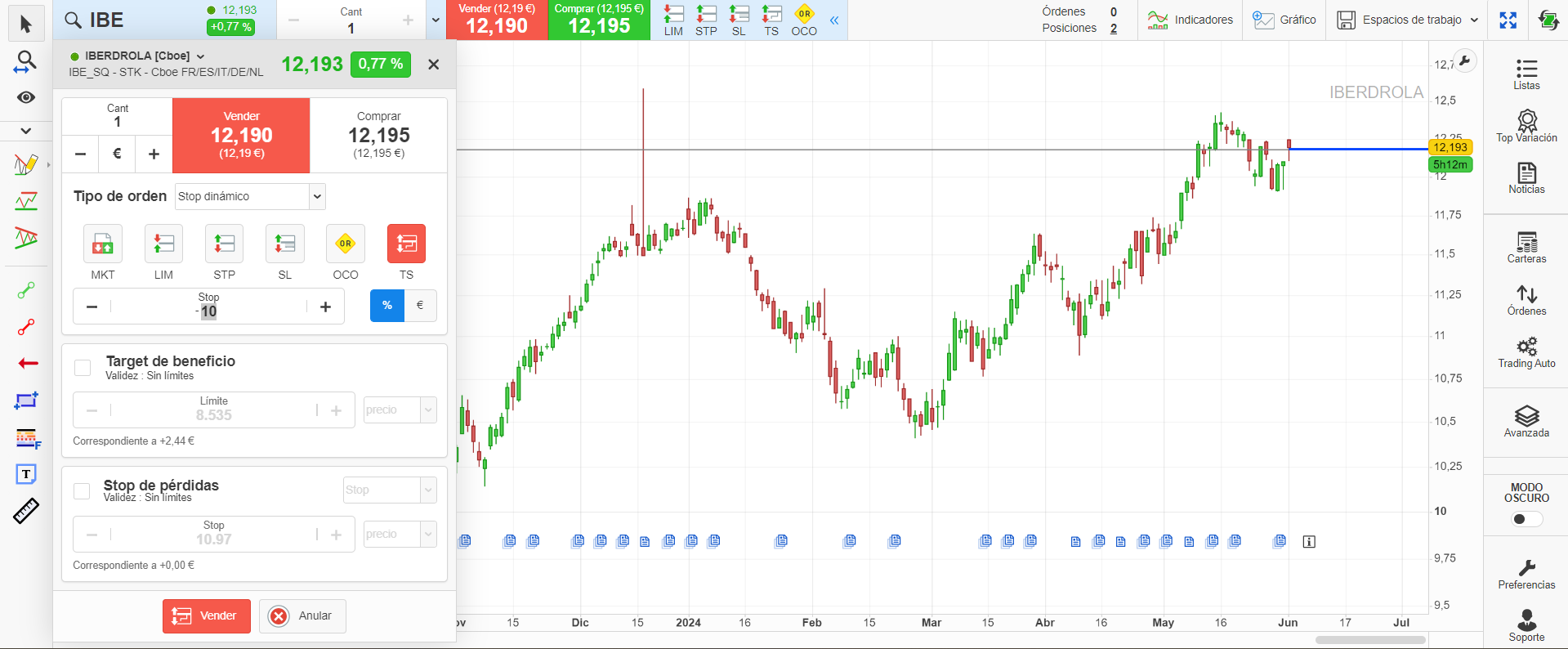
Task: Select the TS order shortcut in top bar
Action: pos(771,20)
